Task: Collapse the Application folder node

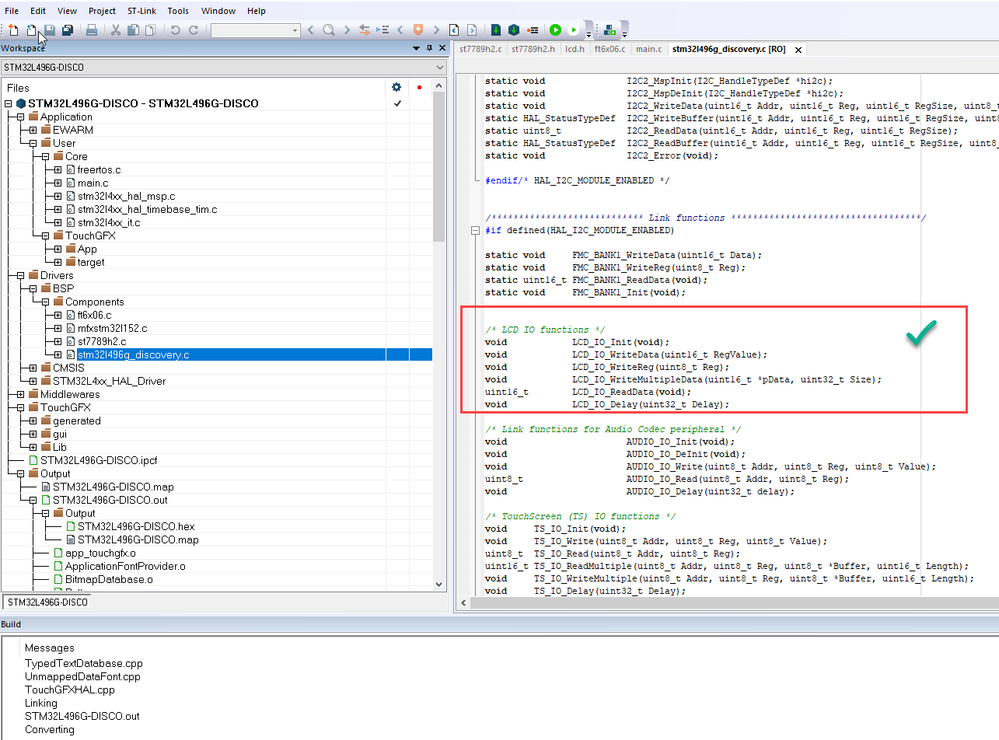Action: pos(20,117)
